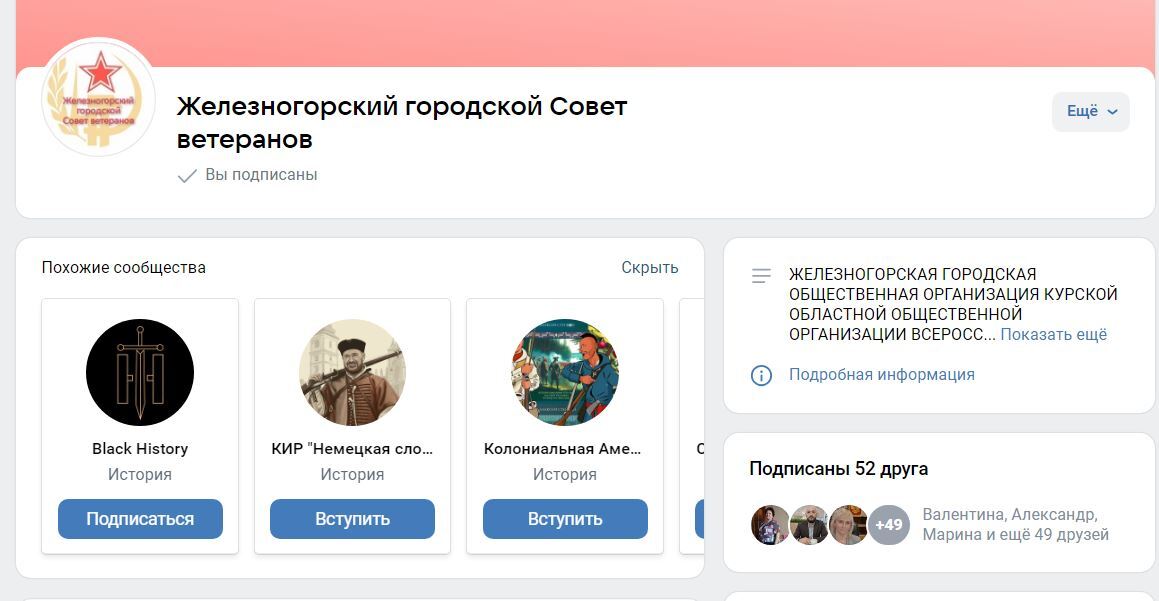Click the third friend avatar Марина
1159x601 pixels.
coord(848,525)
